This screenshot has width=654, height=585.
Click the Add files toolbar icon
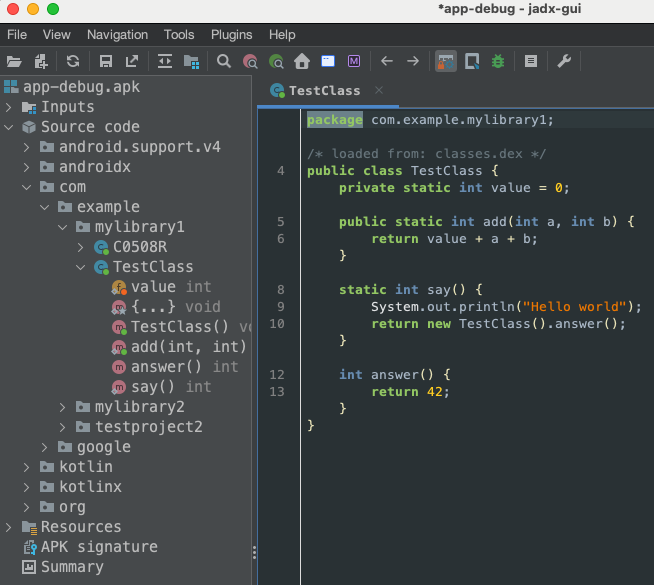(41, 62)
